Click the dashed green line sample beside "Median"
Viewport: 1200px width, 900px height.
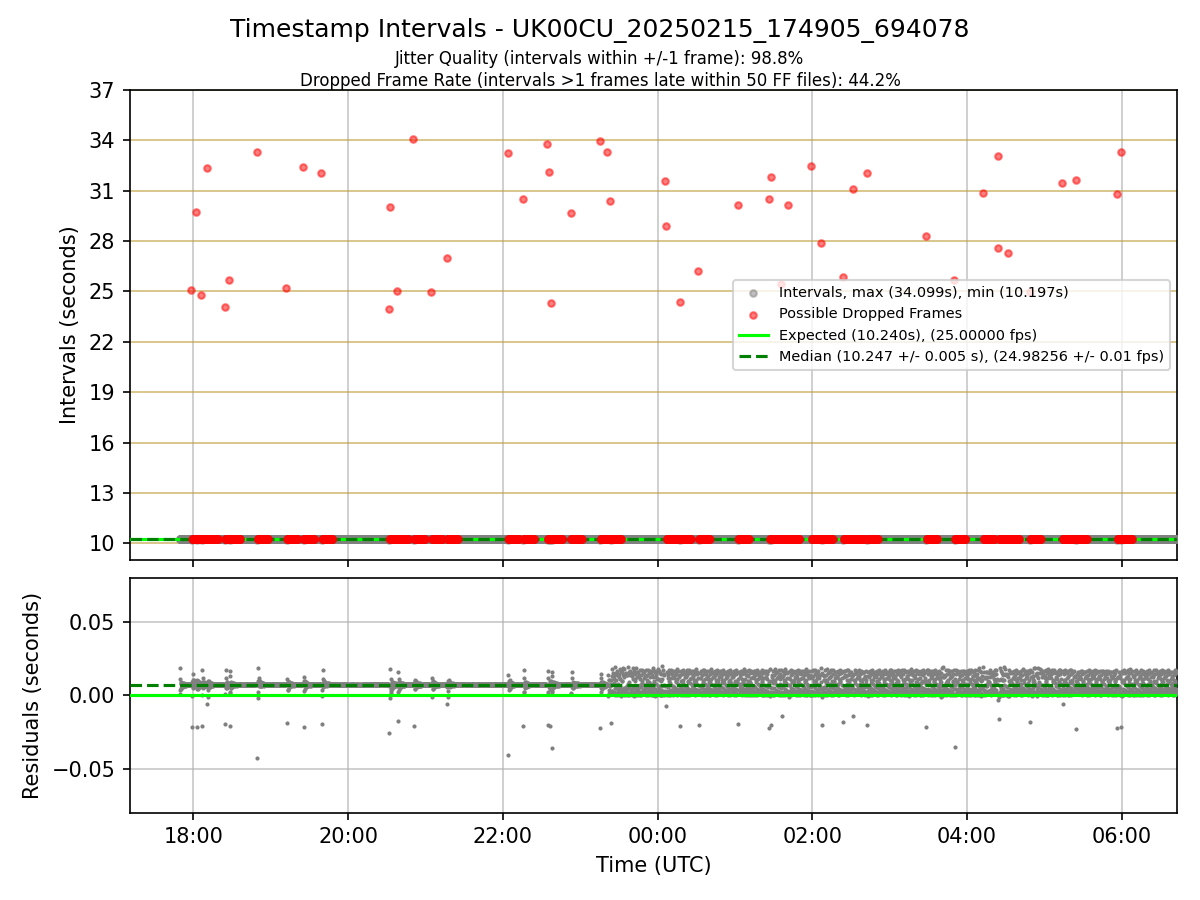(754, 356)
